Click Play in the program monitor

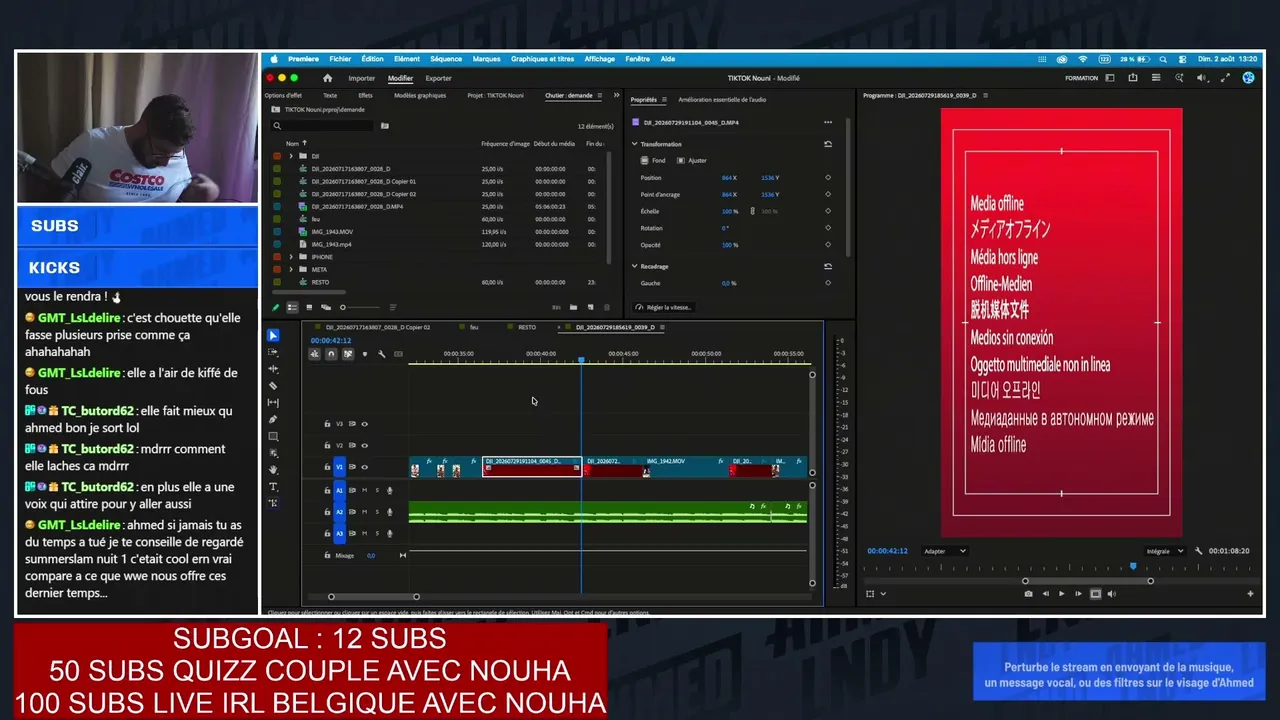(x=1061, y=594)
